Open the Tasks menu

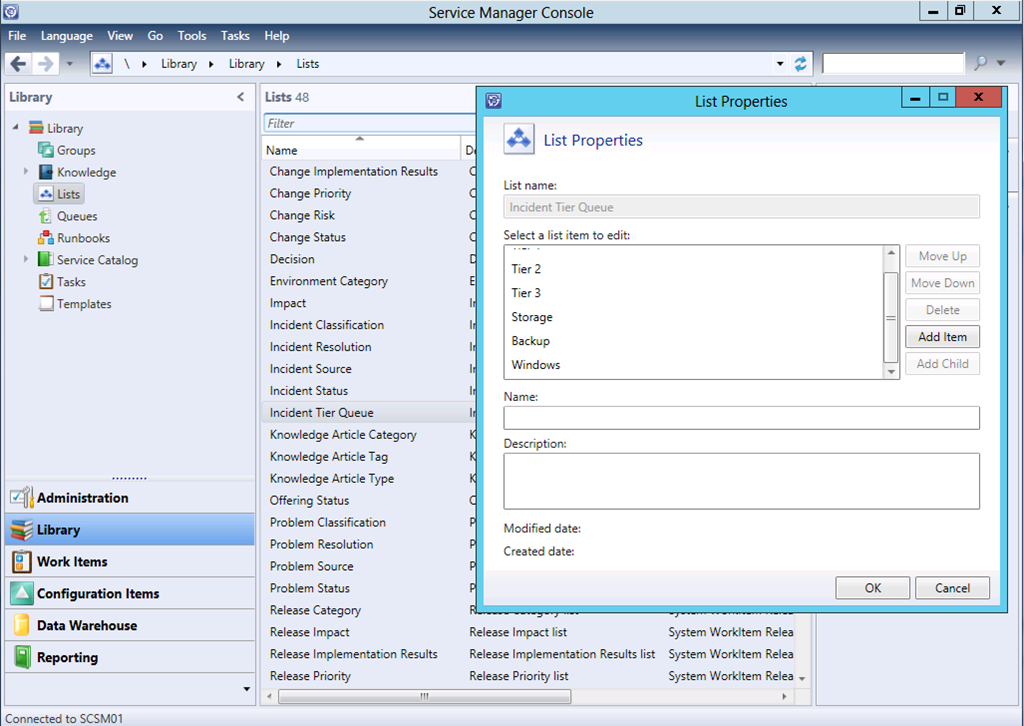(235, 36)
